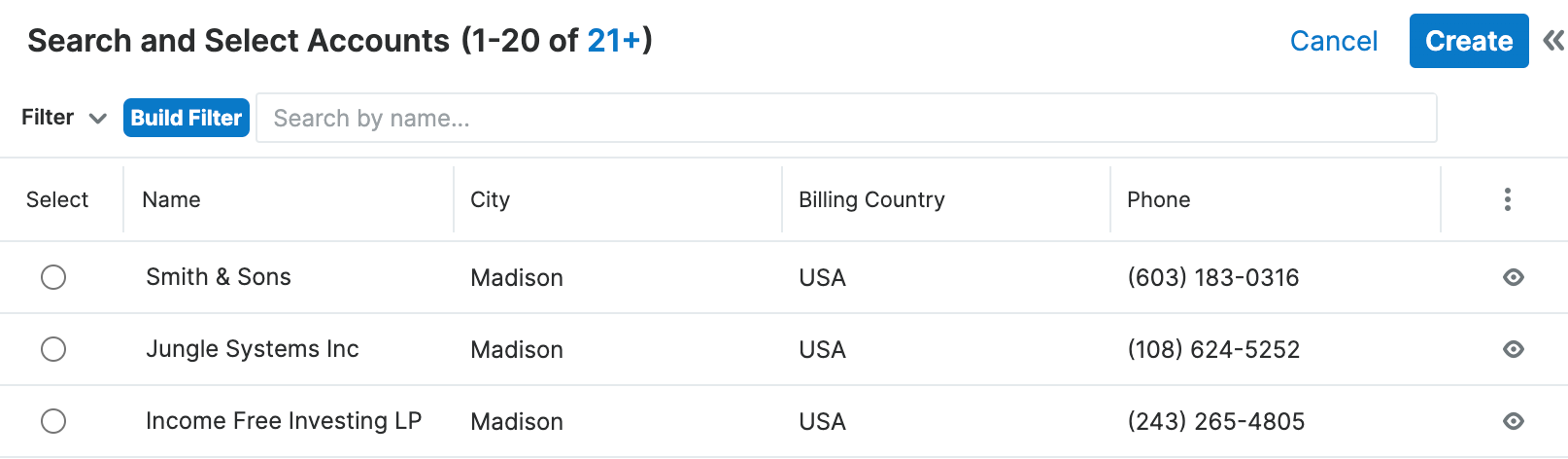1568x459 pixels.
Task: Sort by the Billing Country column header
Action: coord(870,199)
